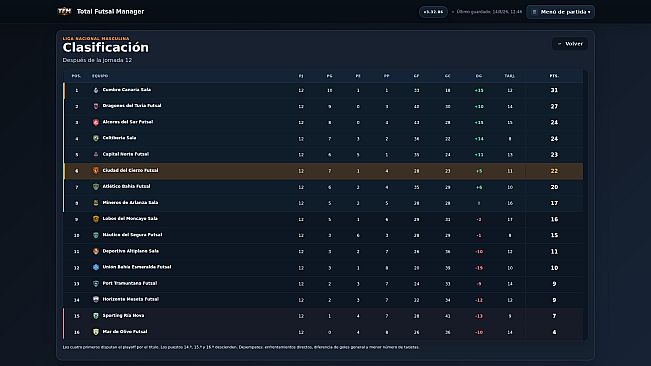
Task: Click the Lobos del Moncayo Sala crest
Action: (x=96, y=219)
